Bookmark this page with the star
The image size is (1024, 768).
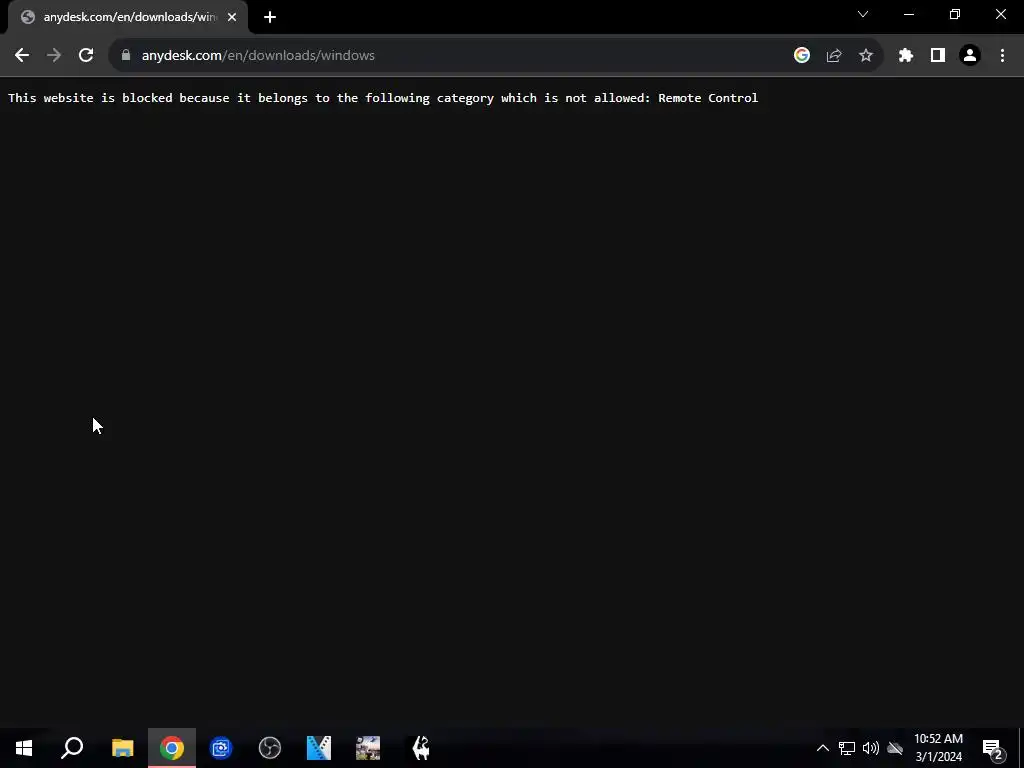click(866, 56)
